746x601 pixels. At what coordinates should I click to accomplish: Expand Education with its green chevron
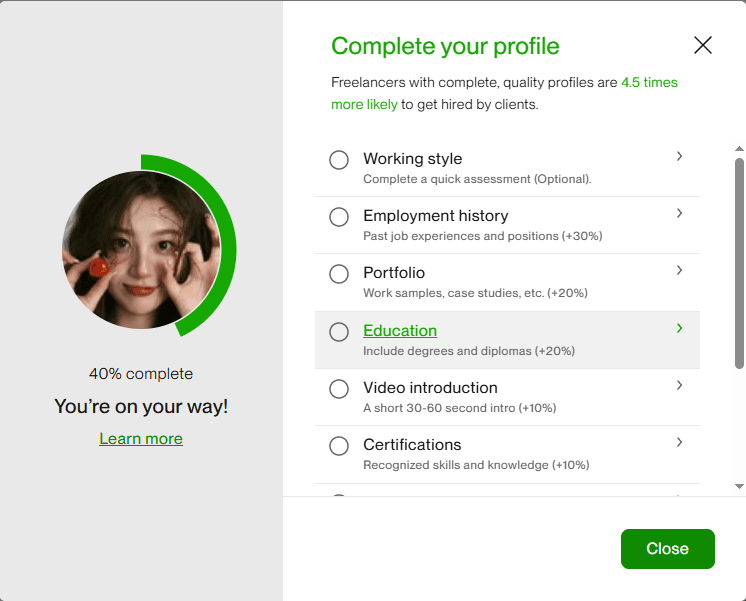679,328
